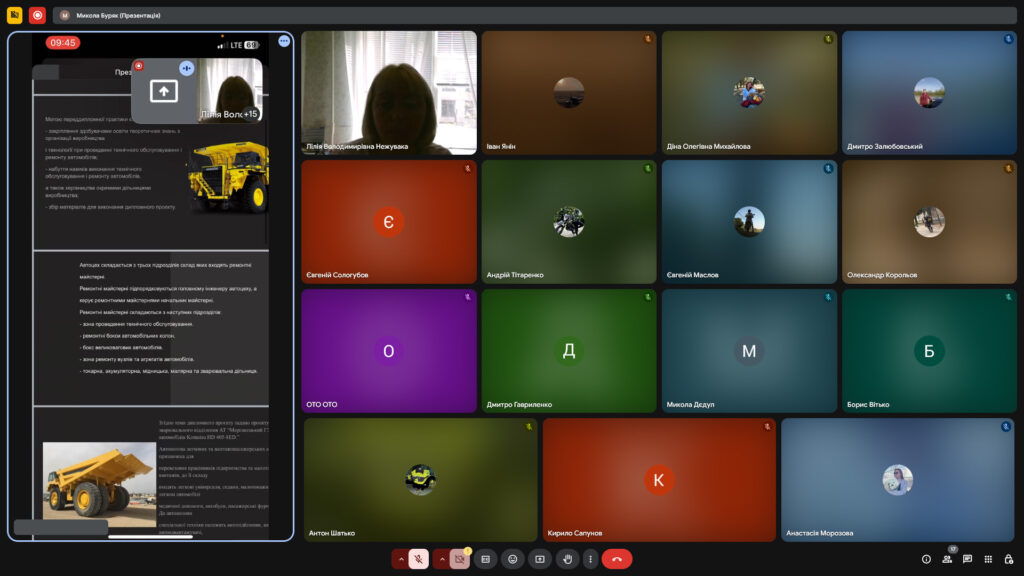Expand the video settings chevron
This screenshot has height=576, width=1024.
point(442,559)
